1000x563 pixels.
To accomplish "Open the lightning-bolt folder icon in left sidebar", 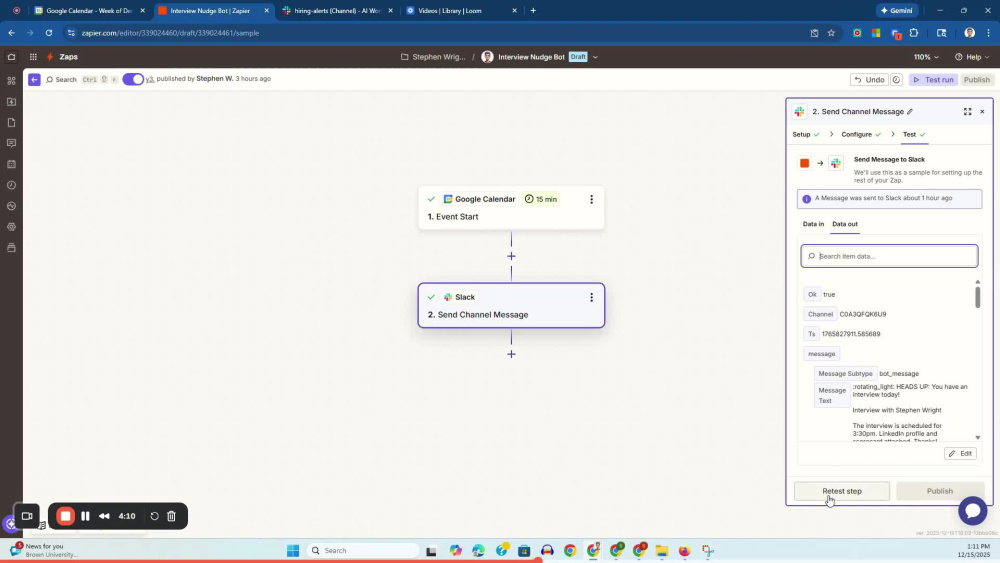I will pos(11,102).
